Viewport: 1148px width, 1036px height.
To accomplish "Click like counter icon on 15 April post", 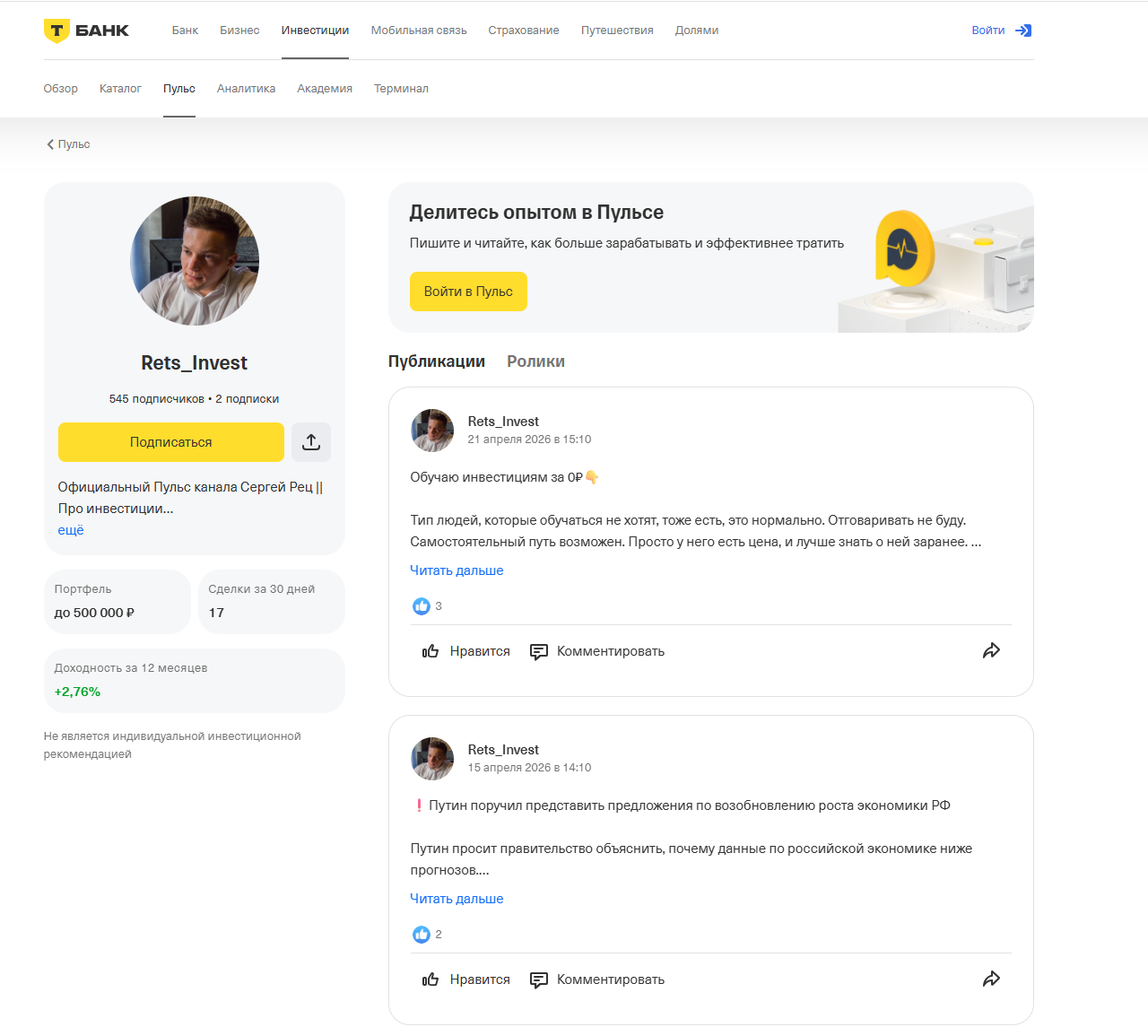I will coord(422,935).
